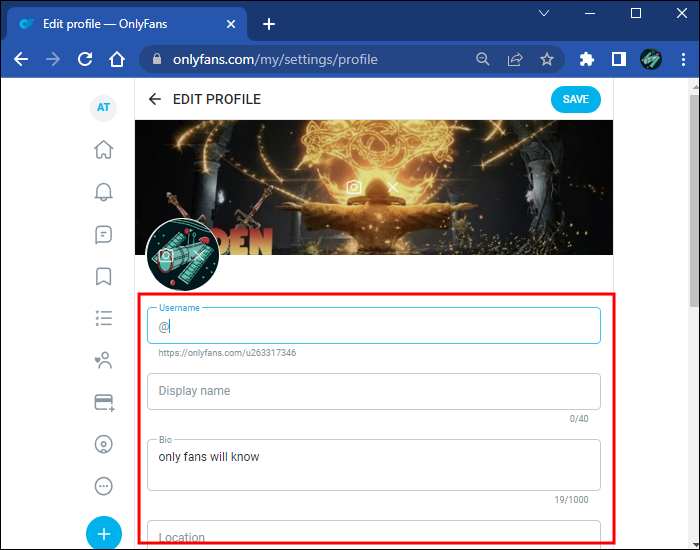Remove cover photo with X icon
Viewport: 700px width, 550px height.
[393, 187]
